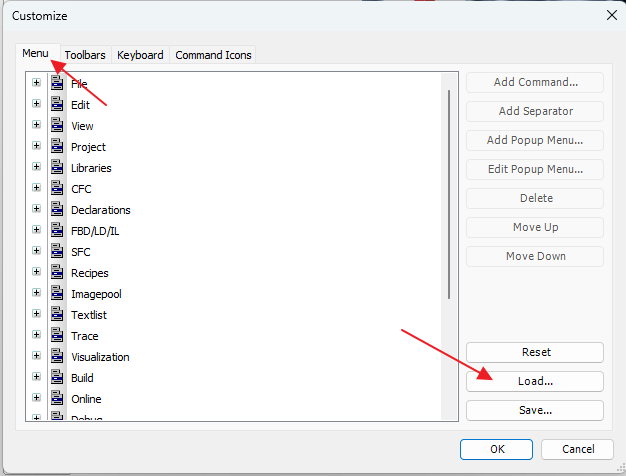Click the menu list vertical scrollbar

point(449,194)
